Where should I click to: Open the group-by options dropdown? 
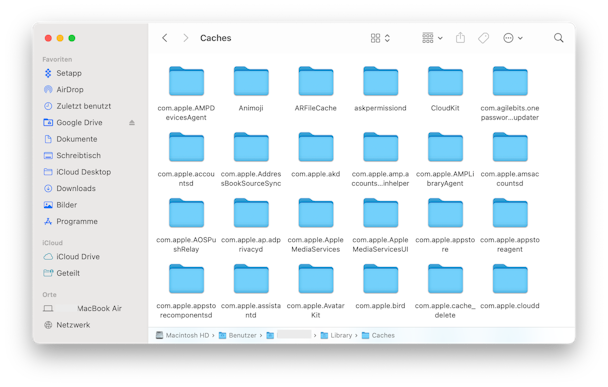pyautogui.click(x=432, y=38)
